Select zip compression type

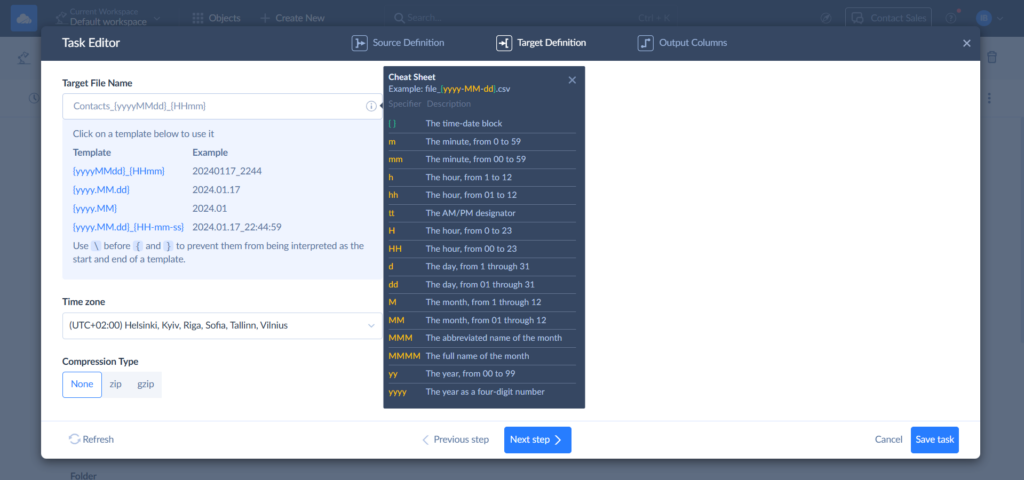coord(116,385)
